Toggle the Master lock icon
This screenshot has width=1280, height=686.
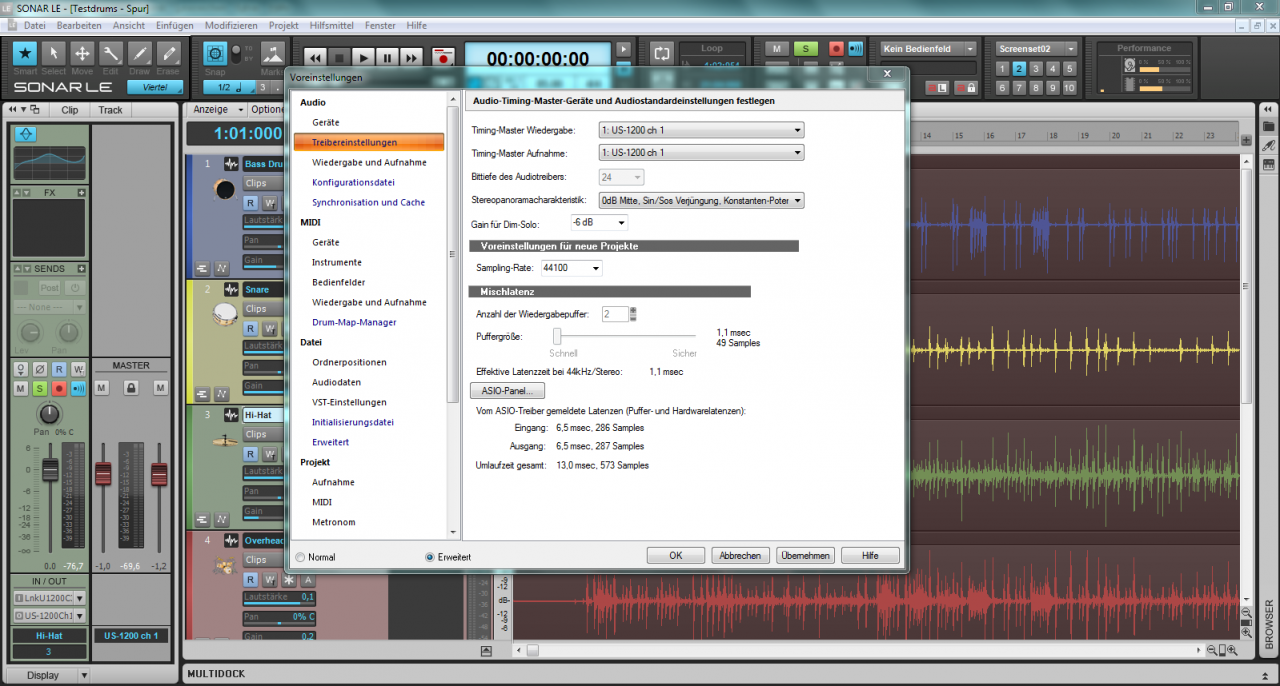pos(130,388)
